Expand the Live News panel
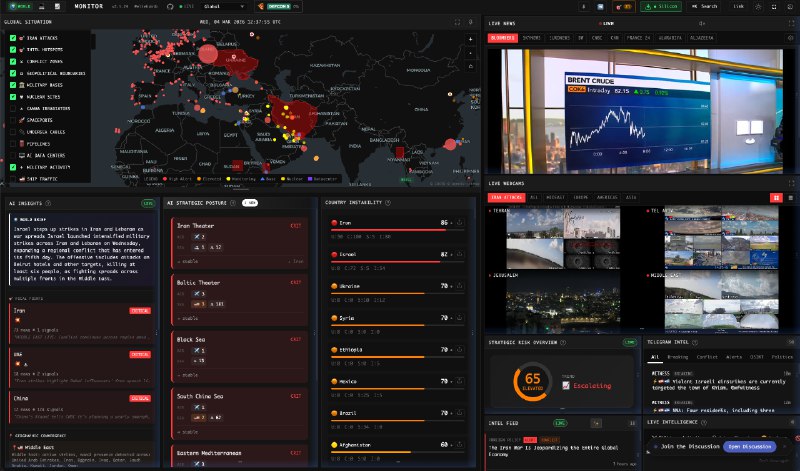The image size is (800, 471). pyautogui.click(x=791, y=23)
